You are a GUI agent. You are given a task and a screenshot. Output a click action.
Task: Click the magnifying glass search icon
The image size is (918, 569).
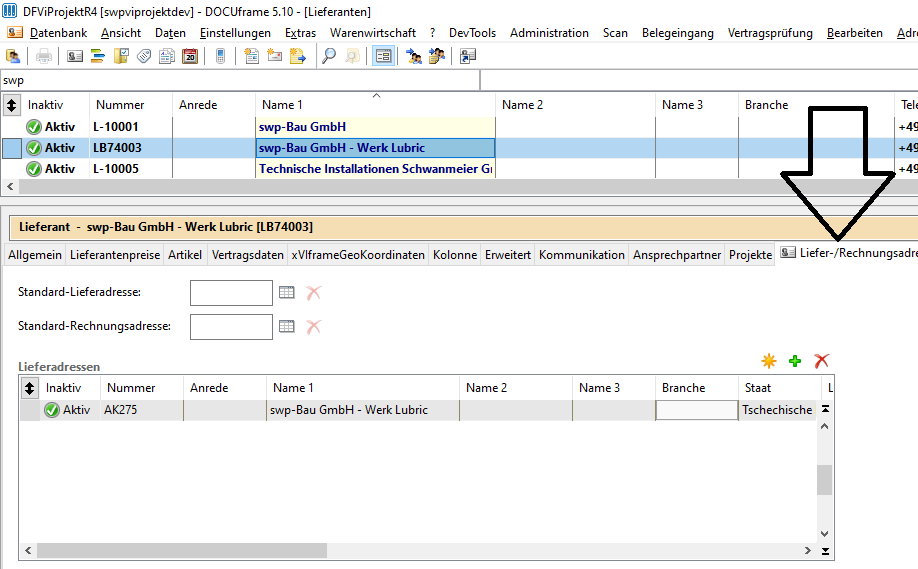coord(329,56)
